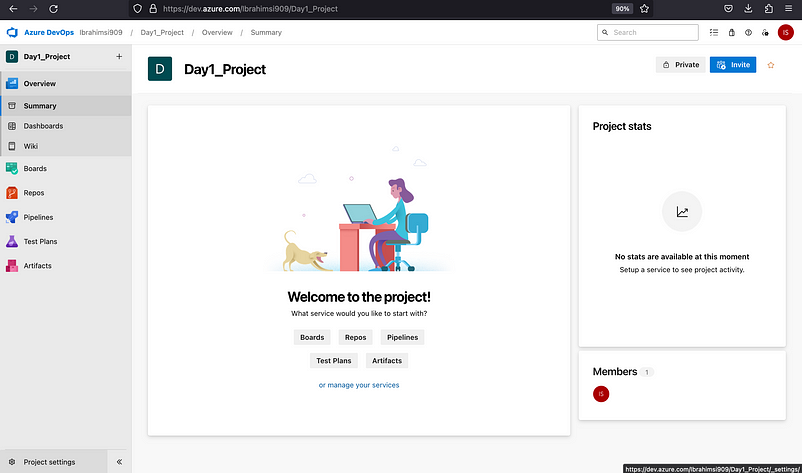802x473 pixels.
Task: Start with the Artifacts service button
Action: point(387,361)
